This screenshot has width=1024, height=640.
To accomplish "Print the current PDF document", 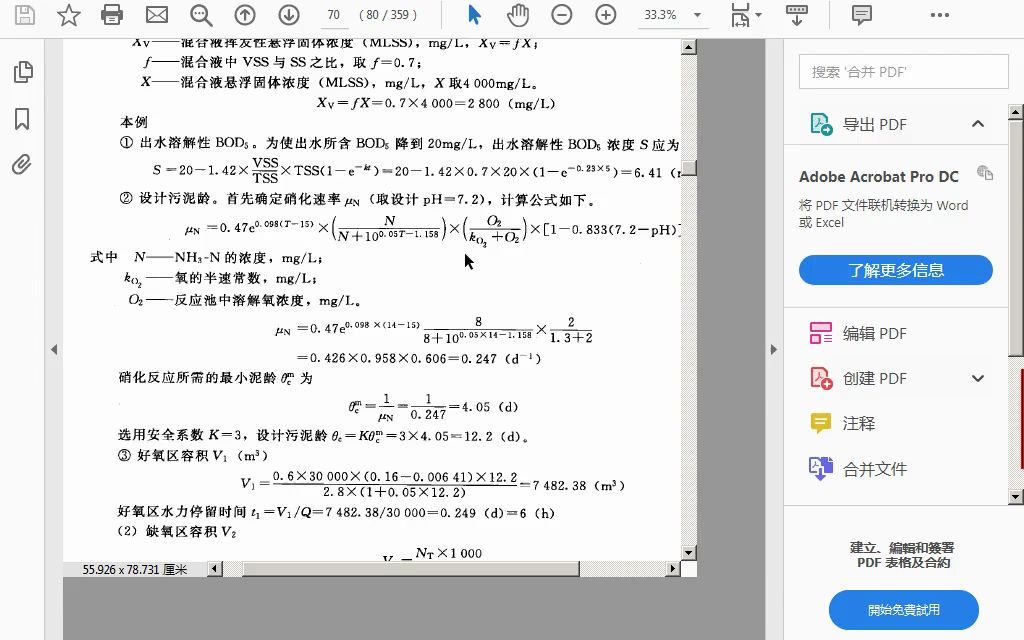I will (112, 15).
